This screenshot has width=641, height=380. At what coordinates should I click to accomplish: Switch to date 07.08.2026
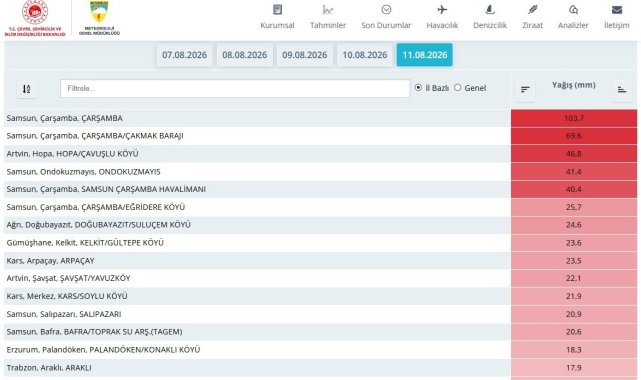(x=184, y=55)
